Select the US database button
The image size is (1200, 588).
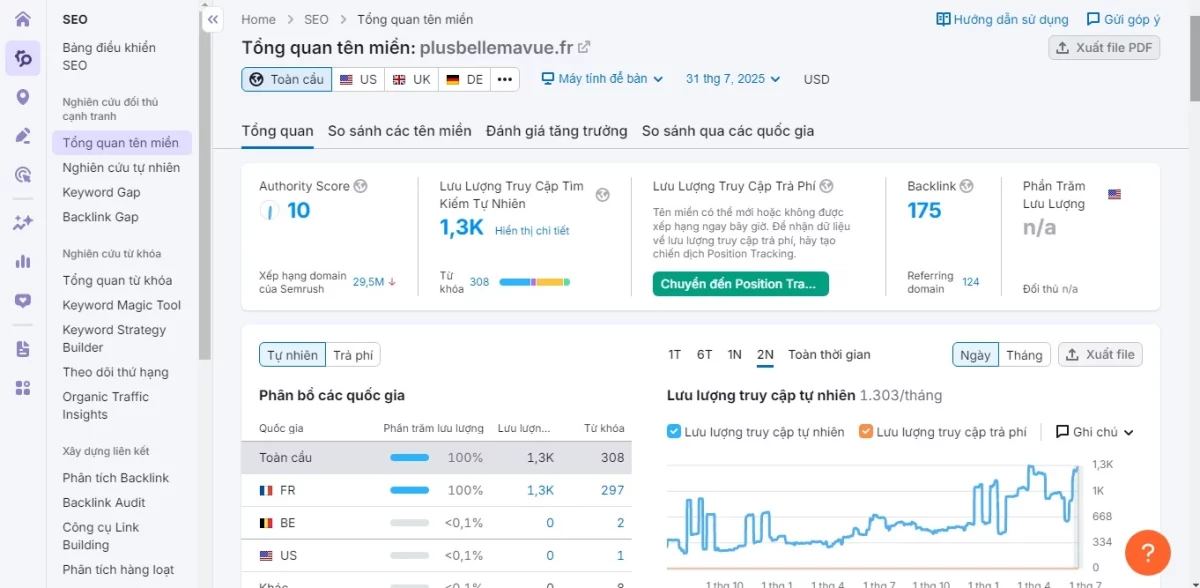tap(359, 79)
